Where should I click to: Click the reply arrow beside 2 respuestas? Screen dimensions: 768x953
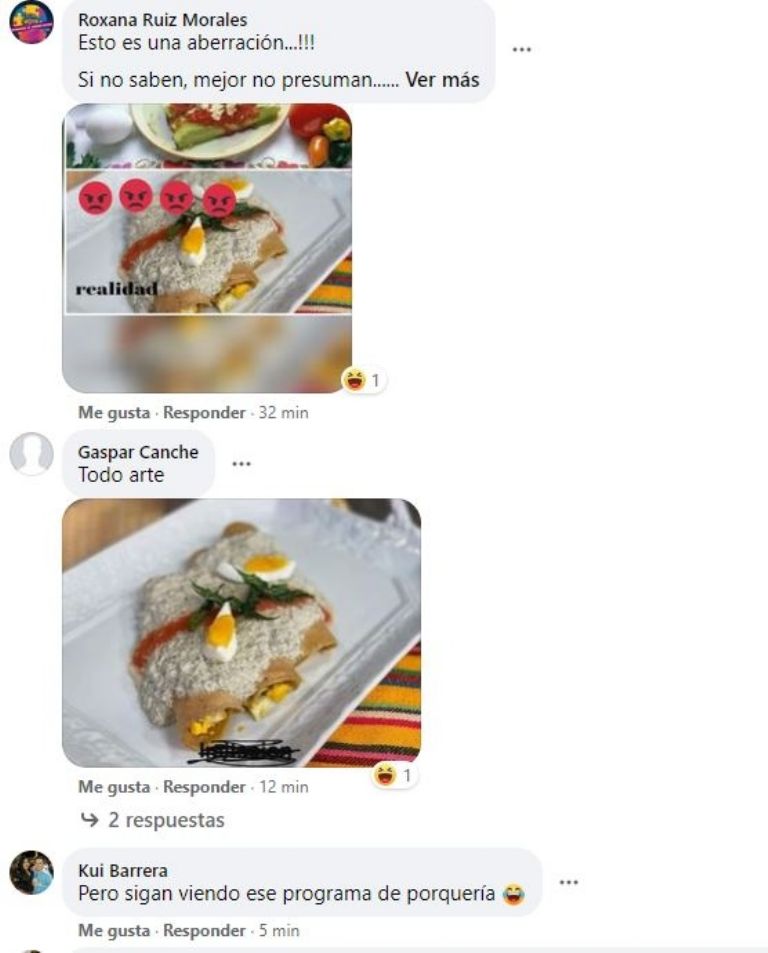[x=89, y=820]
